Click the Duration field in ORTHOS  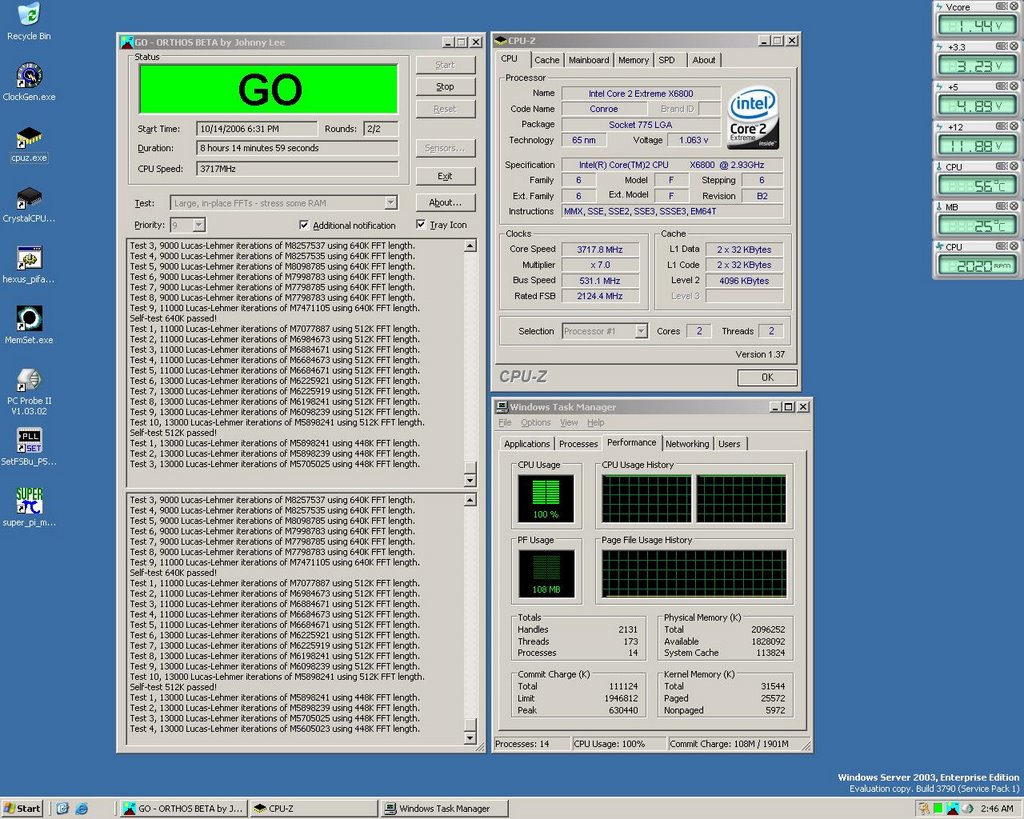click(297, 148)
